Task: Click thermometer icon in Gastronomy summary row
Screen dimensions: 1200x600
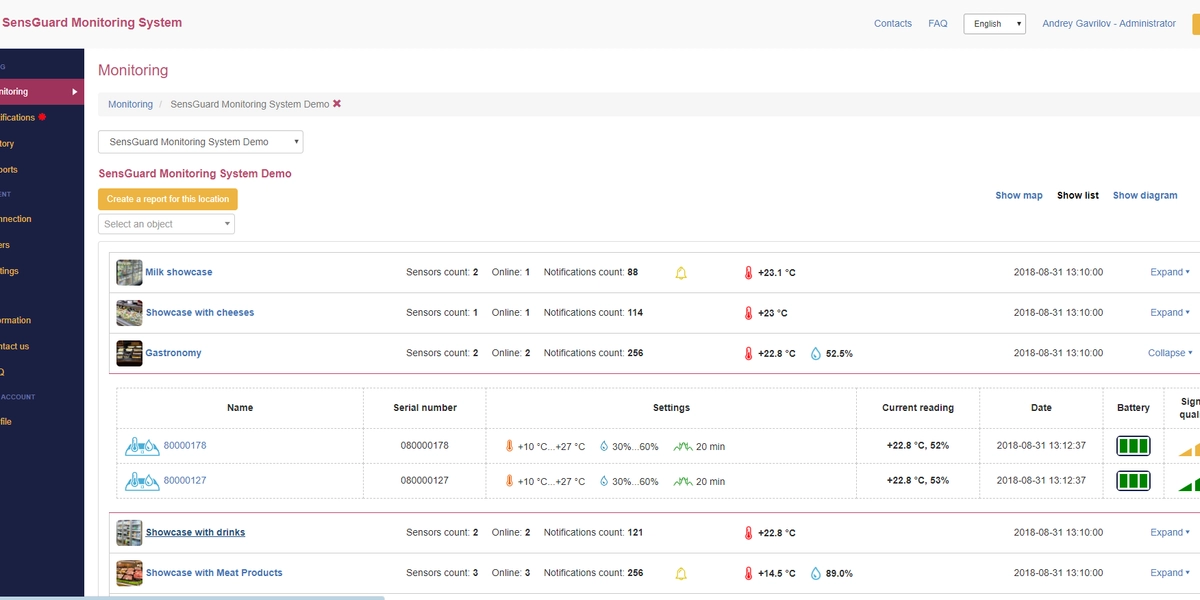Action: (748, 353)
